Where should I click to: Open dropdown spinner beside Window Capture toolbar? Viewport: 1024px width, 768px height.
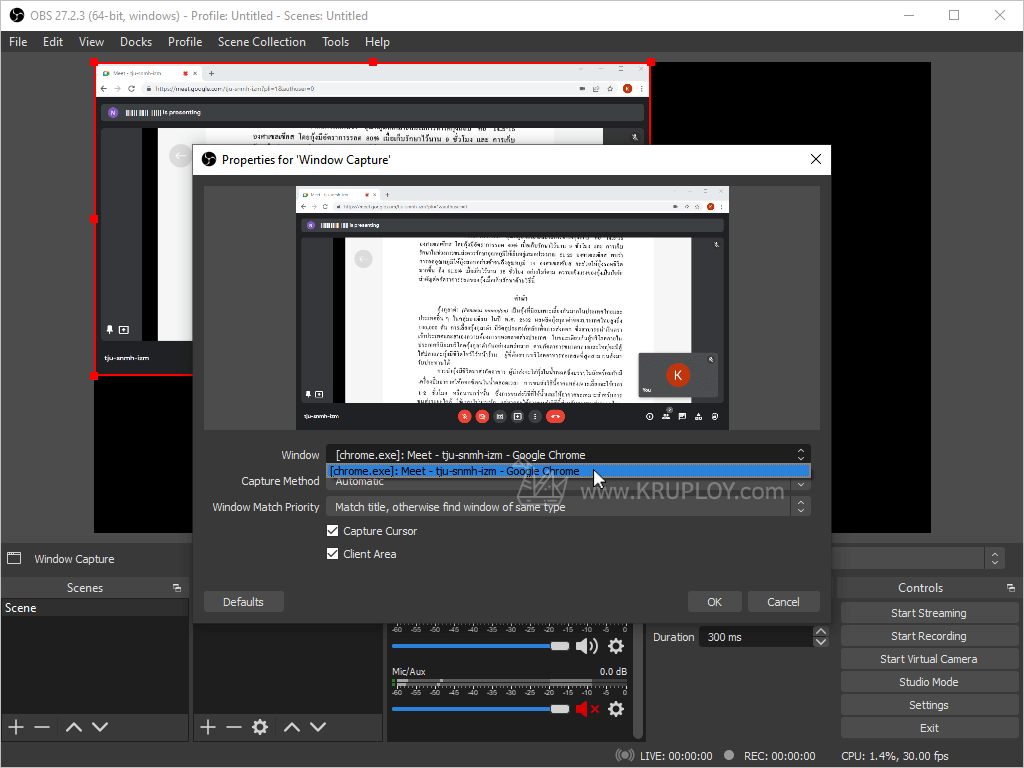pyautogui.click(x=995, y=558)
